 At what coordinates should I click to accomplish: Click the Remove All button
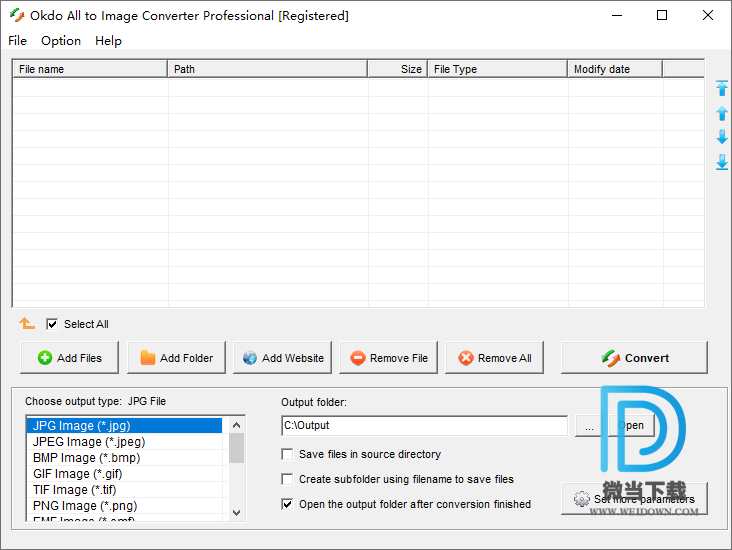[494, 358]
